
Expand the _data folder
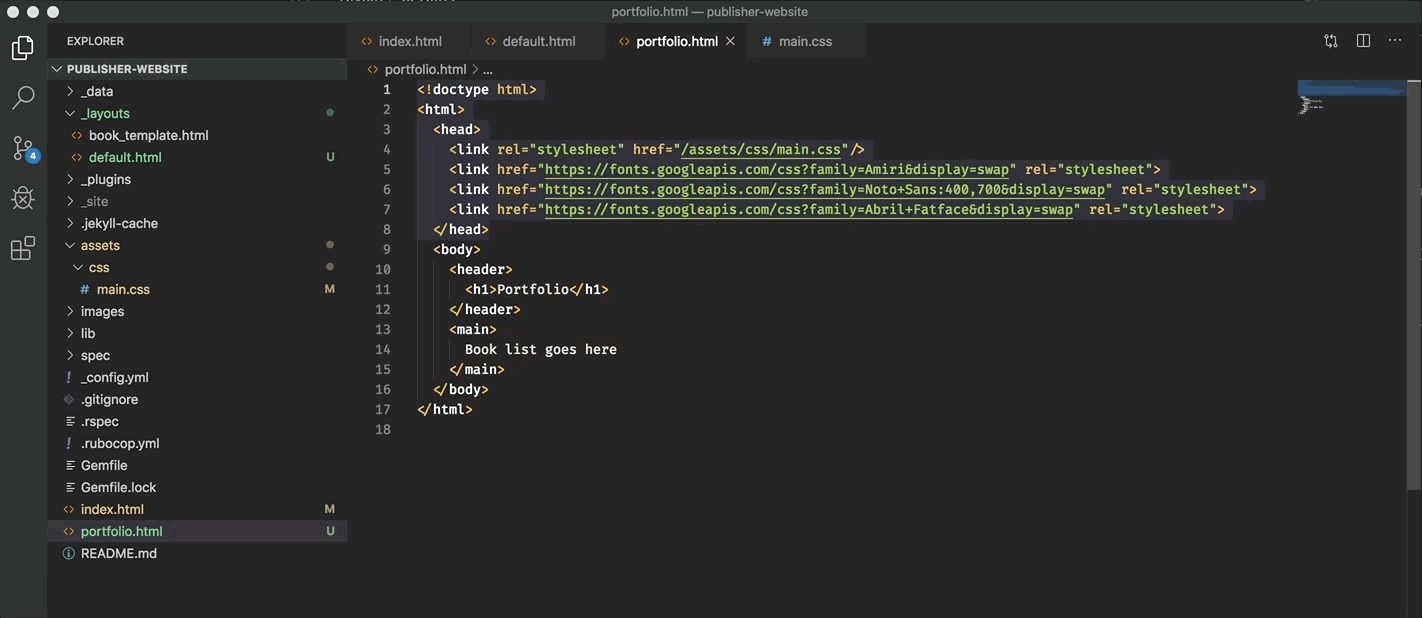197,91
